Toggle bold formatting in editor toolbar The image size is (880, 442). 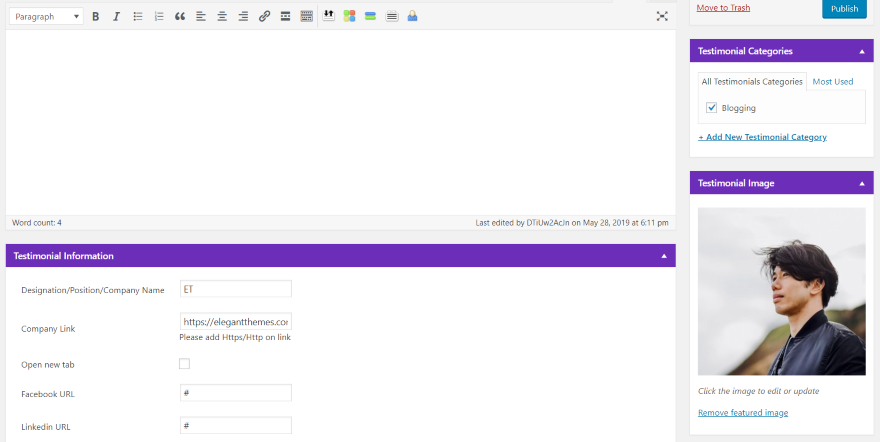click(95, 16)
